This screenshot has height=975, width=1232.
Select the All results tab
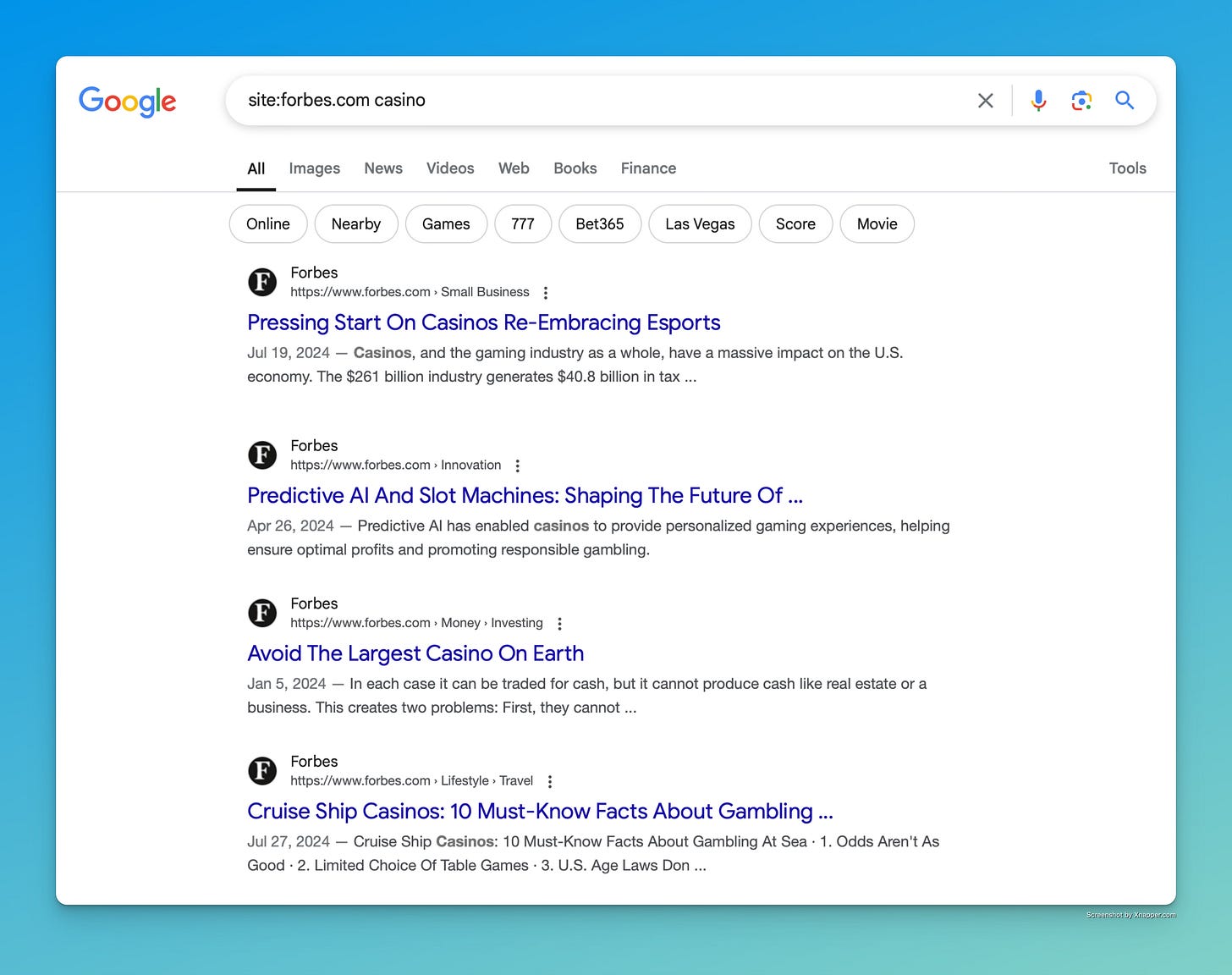click(256, 168)
